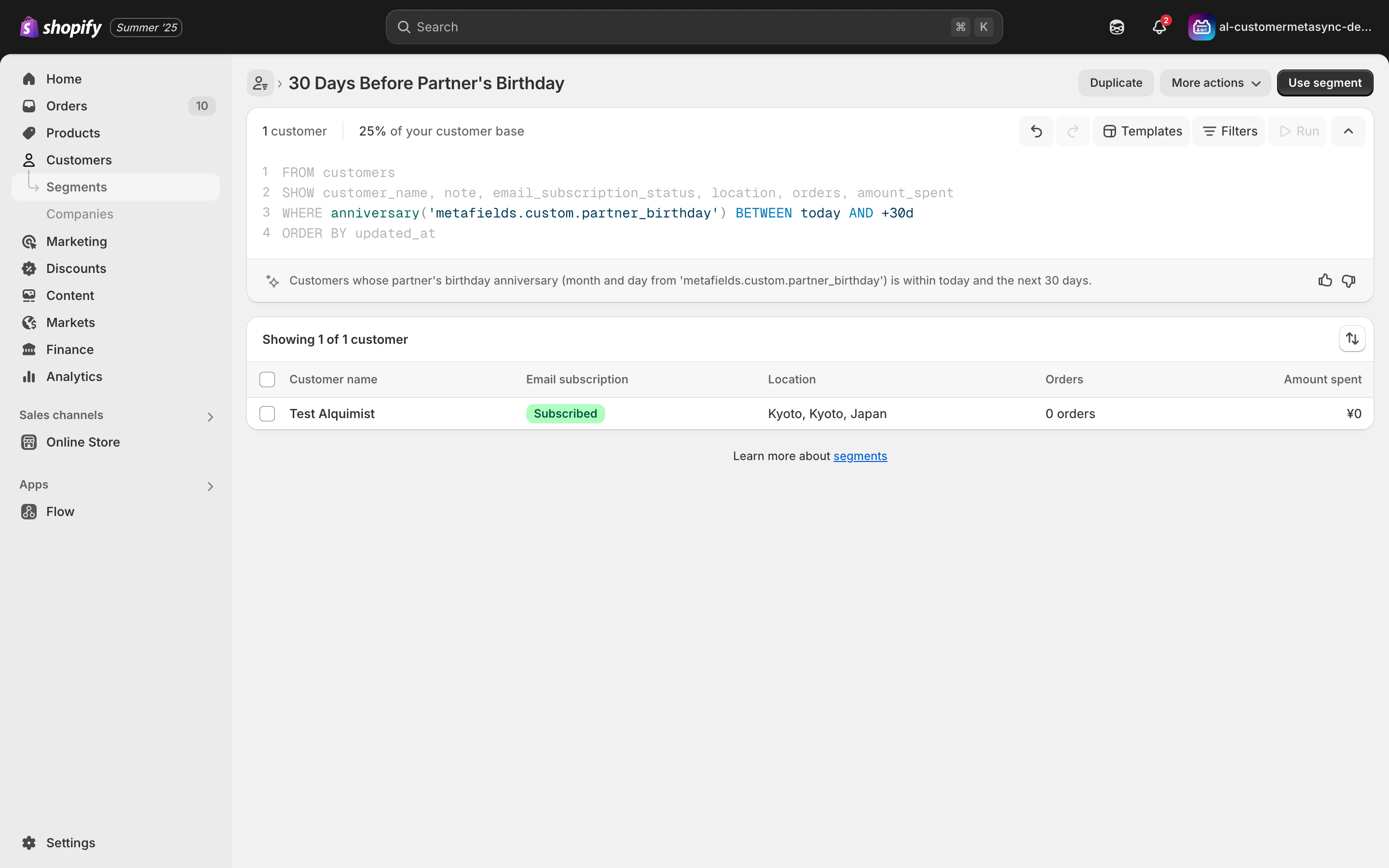Viewport: 1389px width, 868px height.
Task: Click the Discounts percent badge icon
Action: click(29, 268)
